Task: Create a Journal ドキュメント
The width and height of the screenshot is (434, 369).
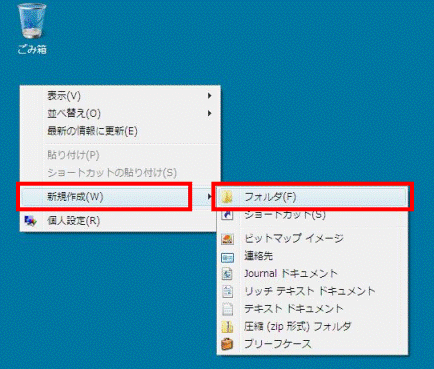Action: [x=312, y=274]
